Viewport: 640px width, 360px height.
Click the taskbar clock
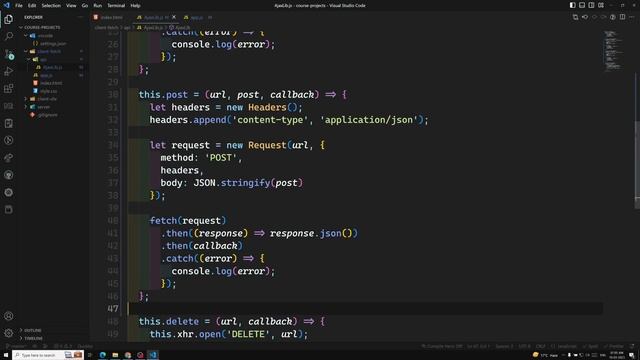[617, 355]
